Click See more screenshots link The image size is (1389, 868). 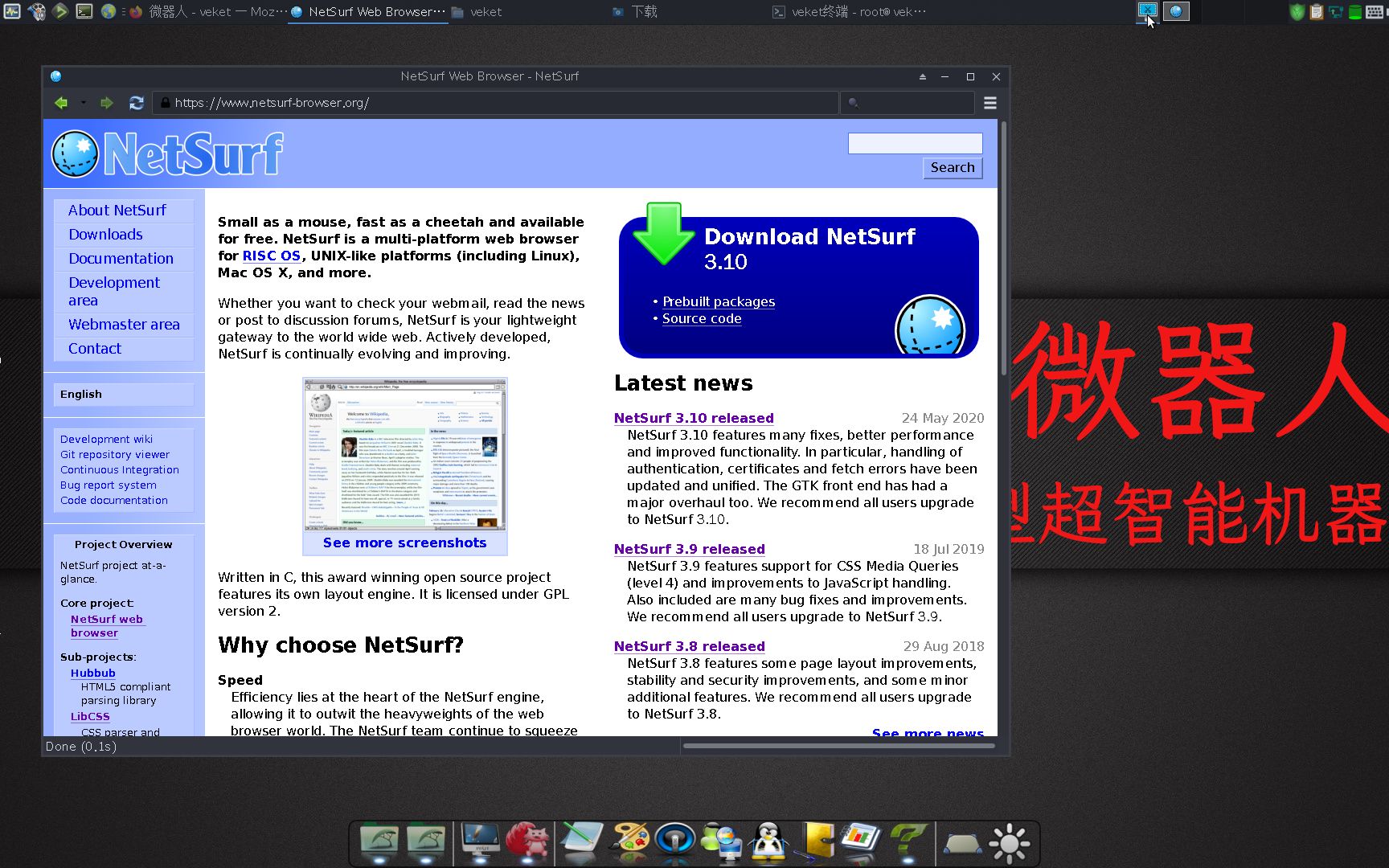coord(405,543)
